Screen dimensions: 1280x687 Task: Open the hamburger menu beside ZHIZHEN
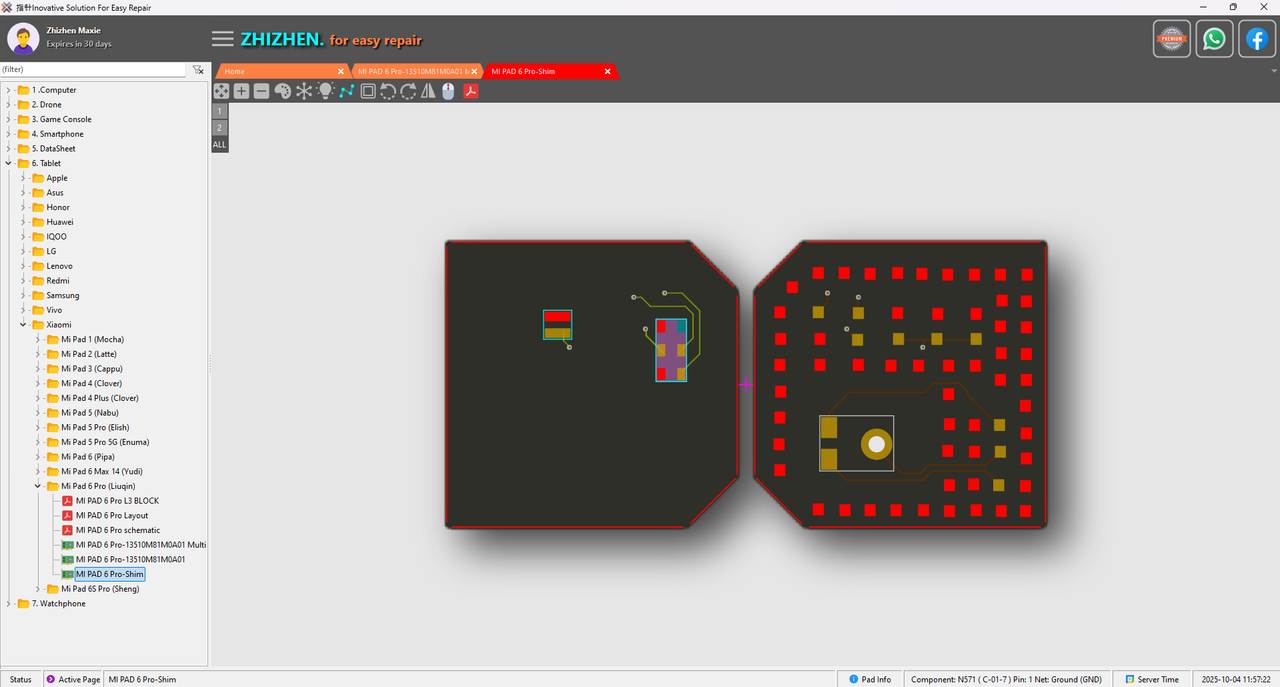223,39
